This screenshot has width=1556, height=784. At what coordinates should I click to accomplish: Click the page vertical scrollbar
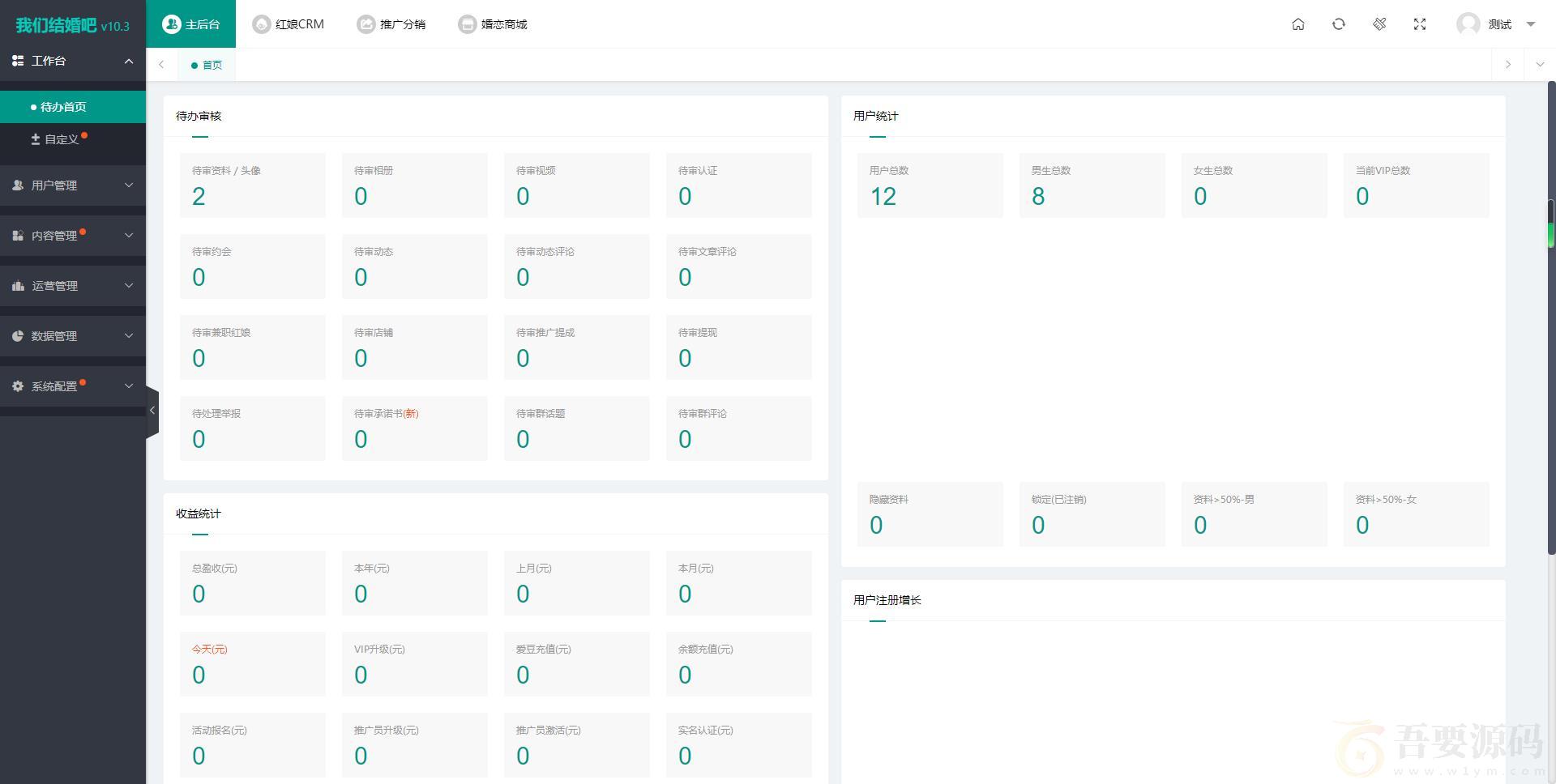(x=1551, y=317)
